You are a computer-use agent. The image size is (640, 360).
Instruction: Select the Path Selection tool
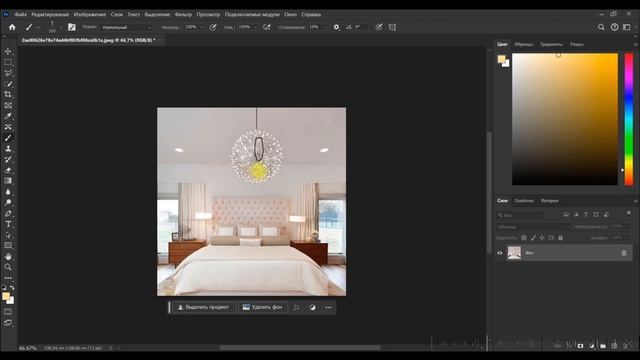[8, 235]
